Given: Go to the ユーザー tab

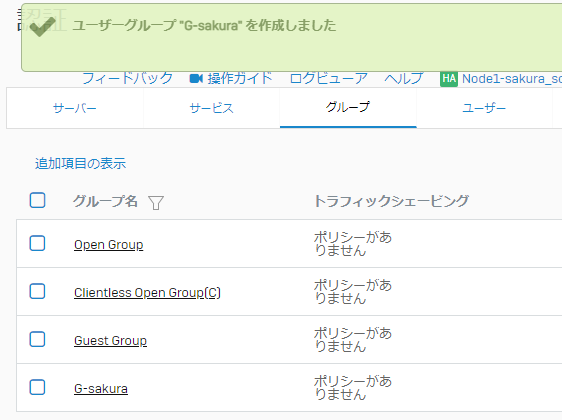Looking at the screenshot, I should pos(484,108).
